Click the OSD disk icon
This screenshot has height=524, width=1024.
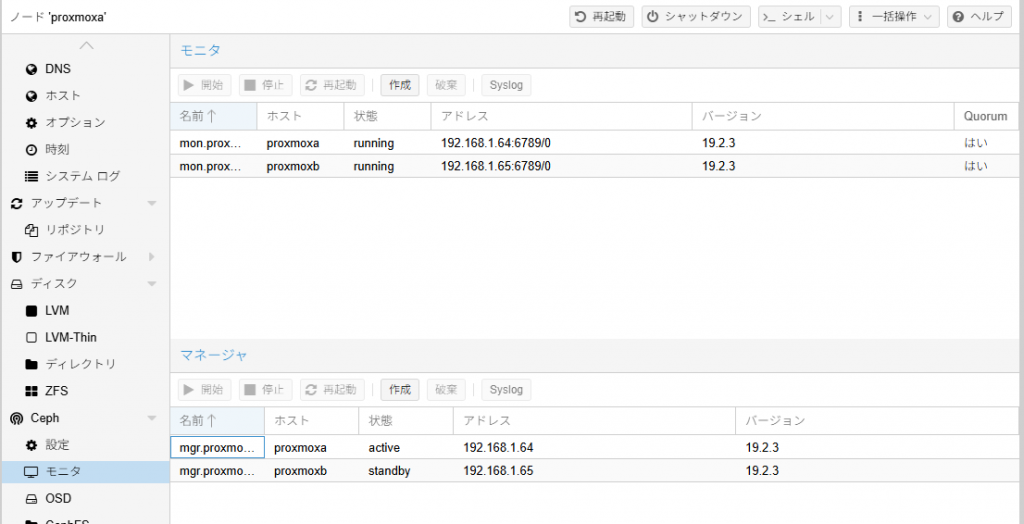click(x=31, y=498)
